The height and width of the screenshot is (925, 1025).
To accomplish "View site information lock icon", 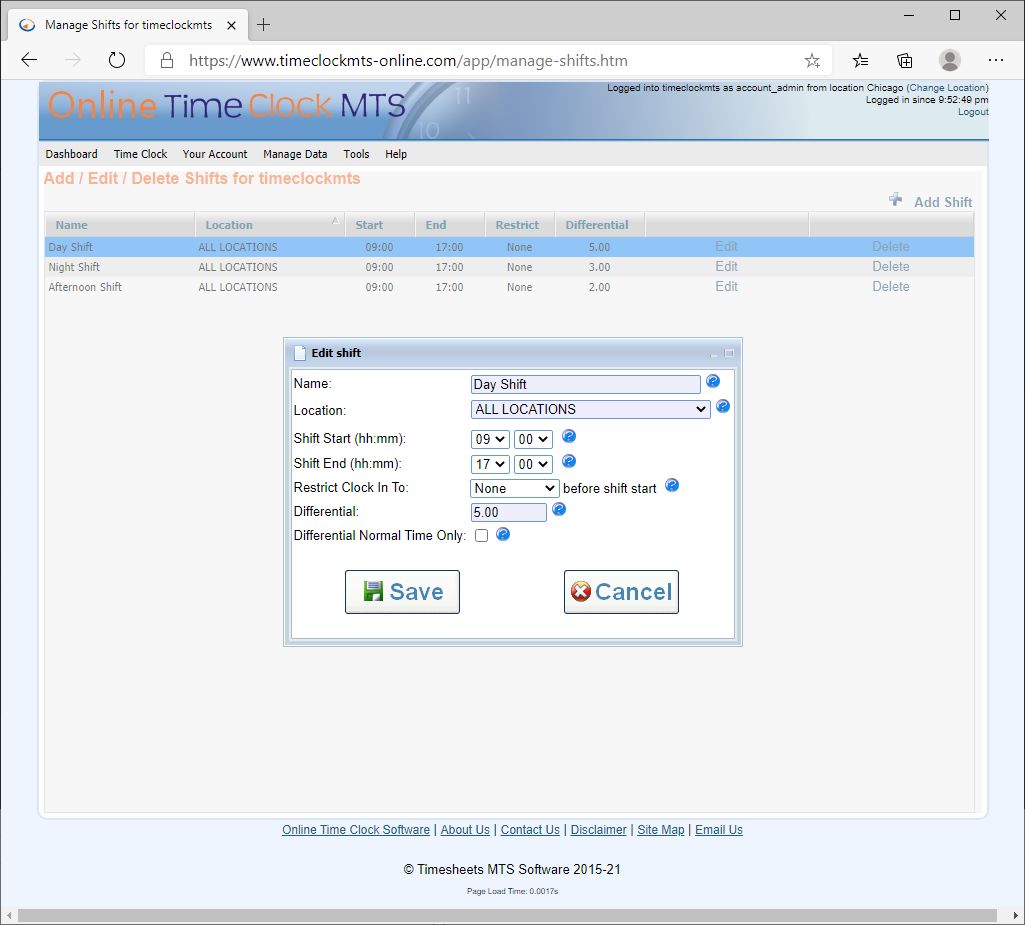I will (x=167, y=61).
